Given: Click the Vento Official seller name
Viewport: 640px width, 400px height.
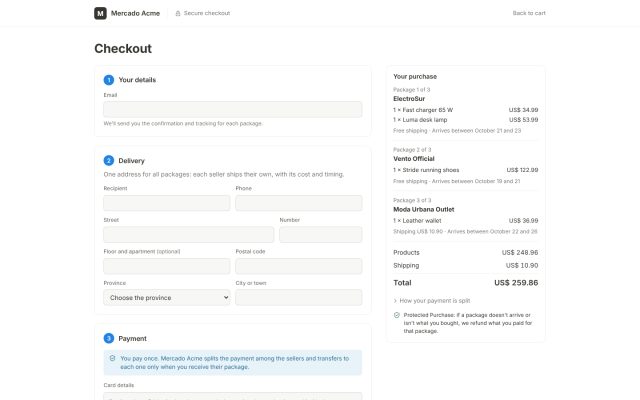Looking at the screenshot, I should coord(414,159).
